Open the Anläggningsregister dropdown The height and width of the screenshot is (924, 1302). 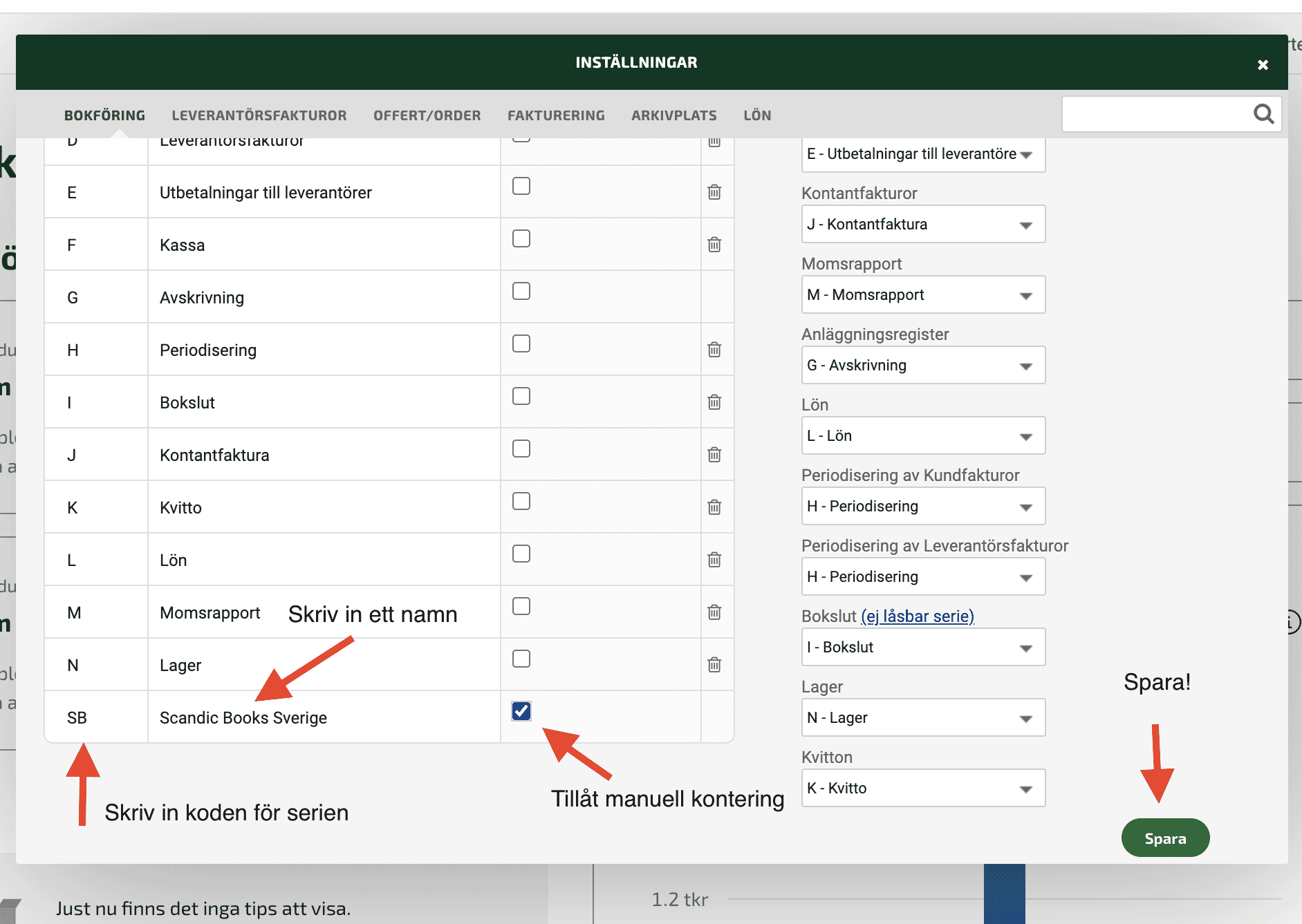click(923, 365)
